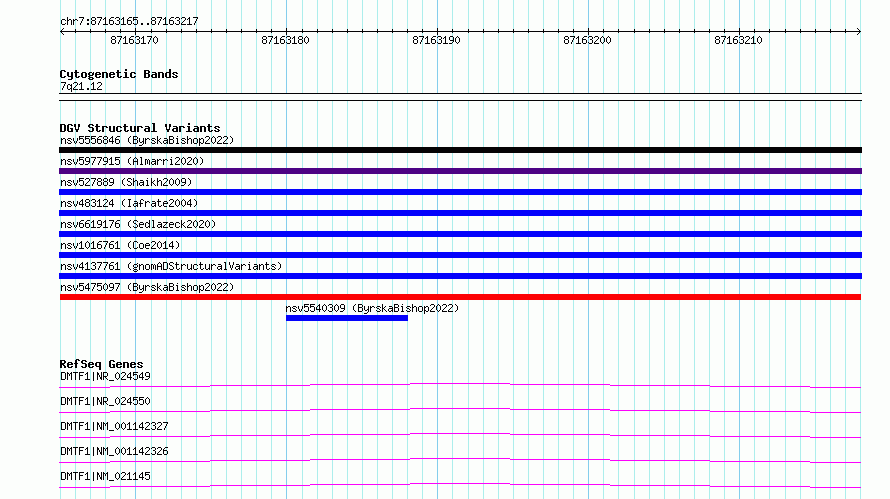
Task: Select the short blue nsv5540309 bar
Action: [x=347, y=318]
